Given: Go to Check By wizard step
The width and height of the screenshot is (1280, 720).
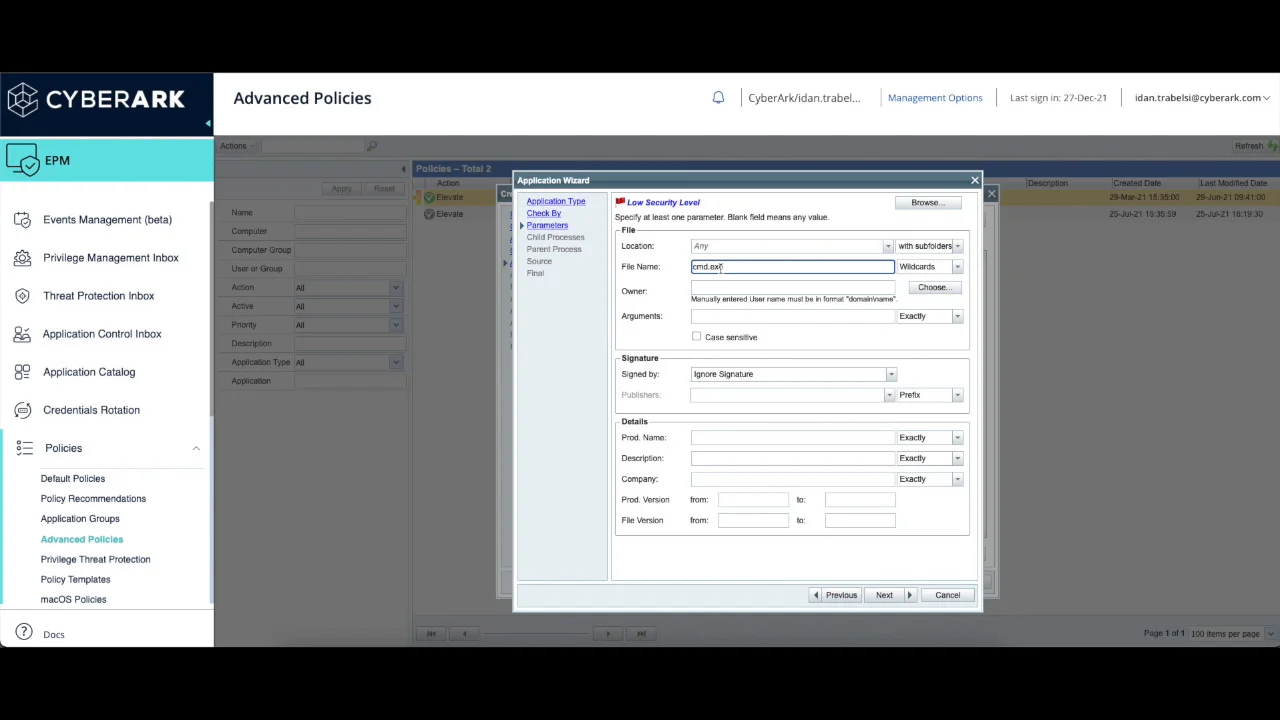Looking at the screenshot, I should coord(544,213).
